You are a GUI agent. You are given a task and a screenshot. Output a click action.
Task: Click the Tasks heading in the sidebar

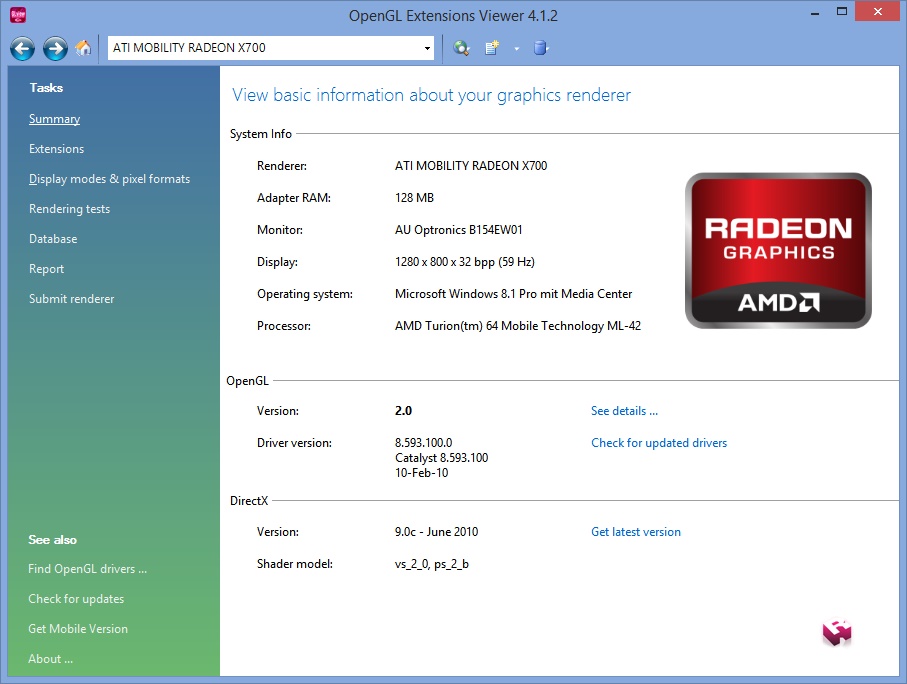point(46,88)
